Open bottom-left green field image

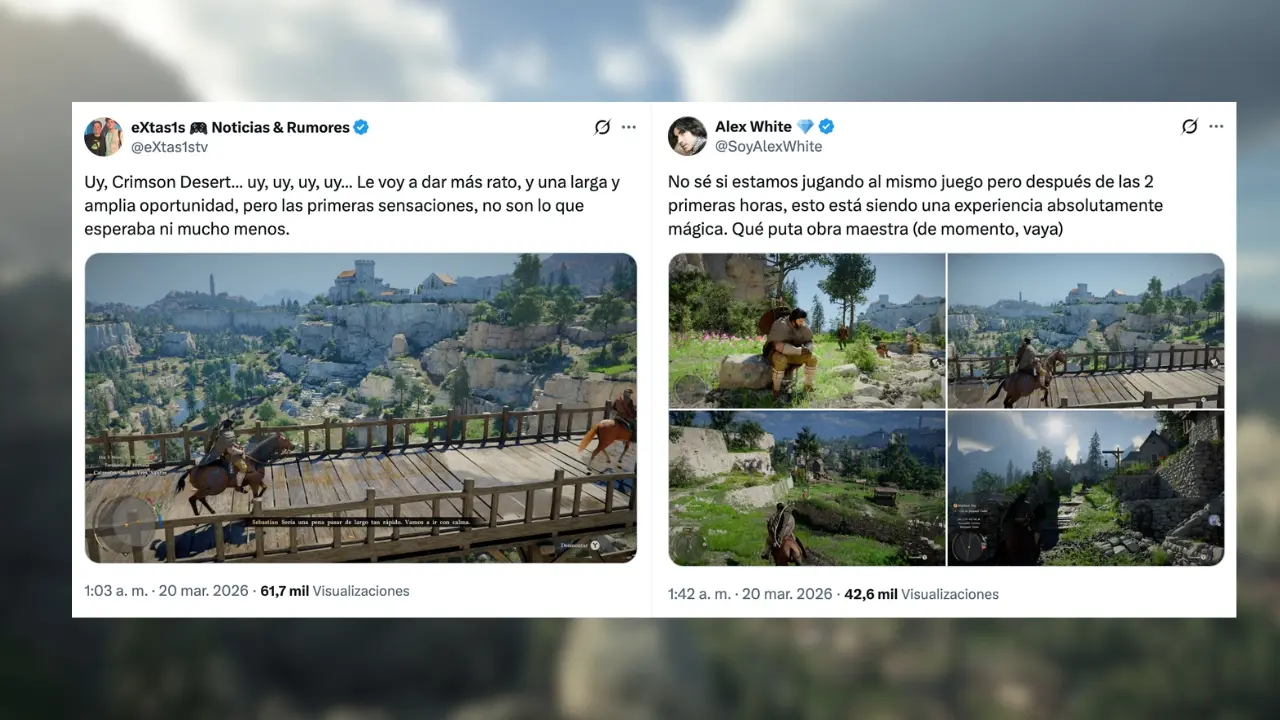click(x=807, y=488)
